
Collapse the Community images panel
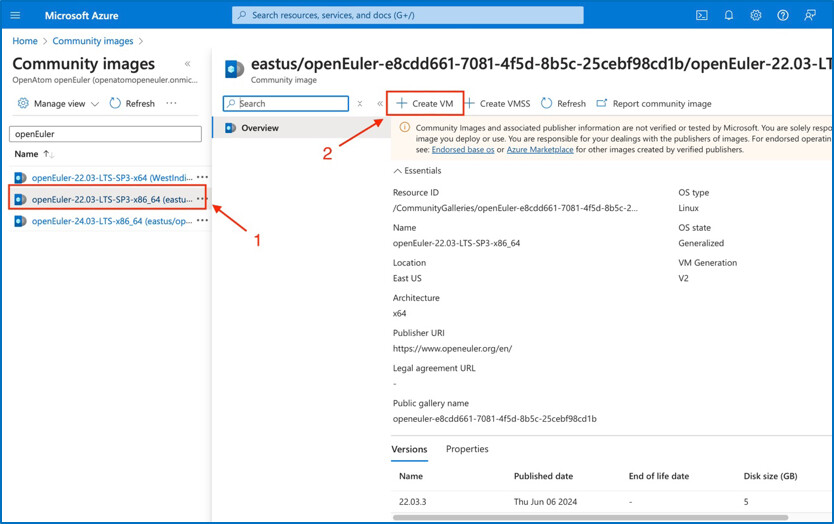187,64
